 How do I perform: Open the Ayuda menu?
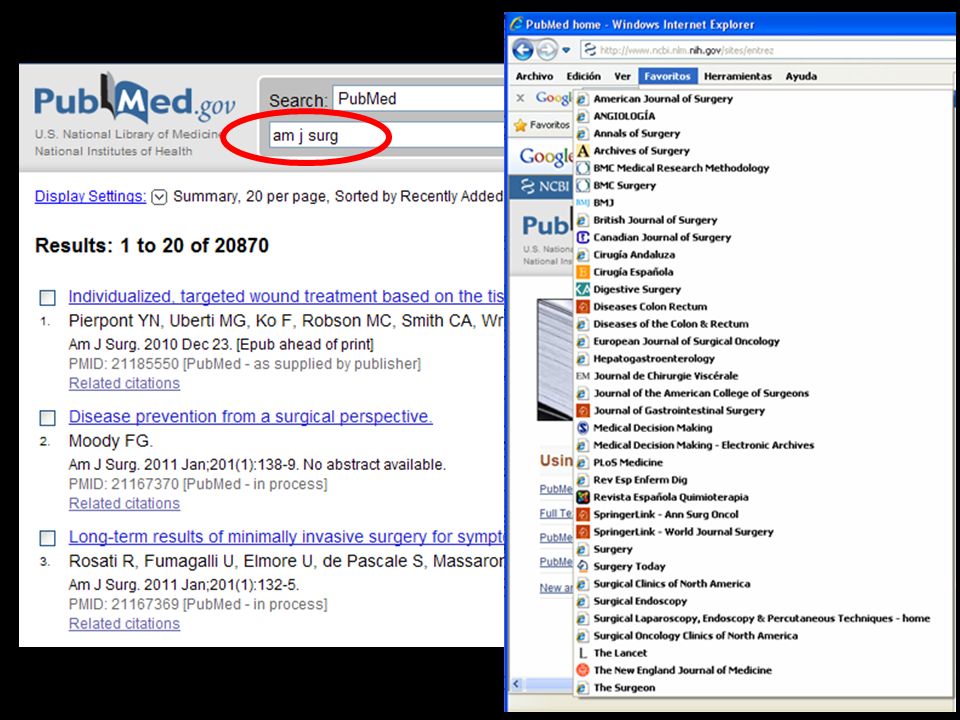pos(801,77)
